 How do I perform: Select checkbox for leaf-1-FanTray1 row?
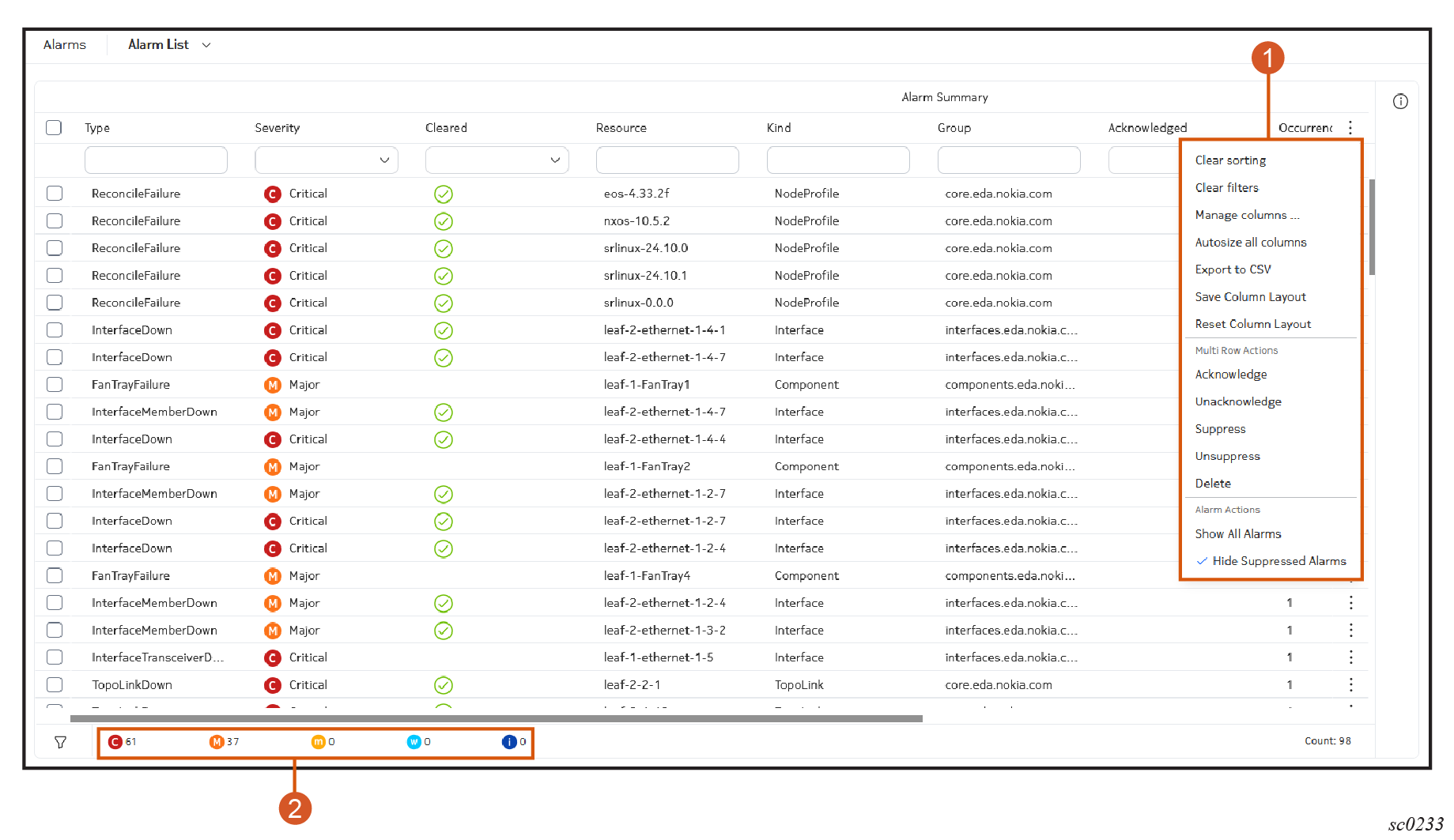[55, 385]
